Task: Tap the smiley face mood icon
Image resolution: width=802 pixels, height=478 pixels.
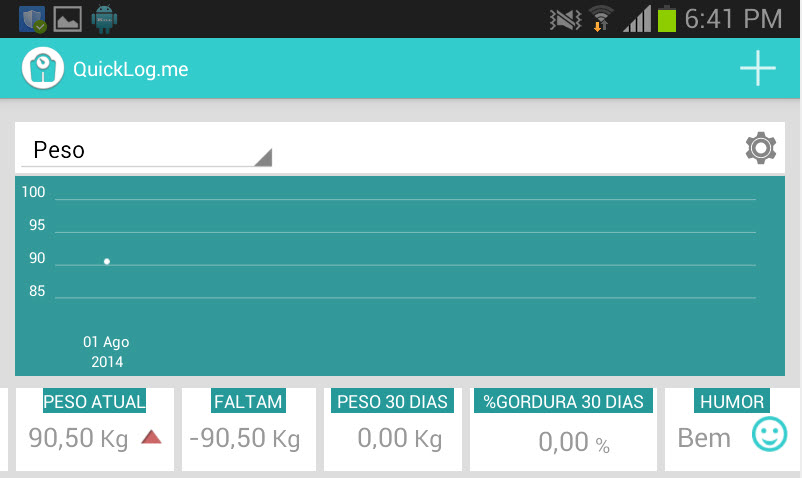Action: pyautogui.click(x=769, y=434)
